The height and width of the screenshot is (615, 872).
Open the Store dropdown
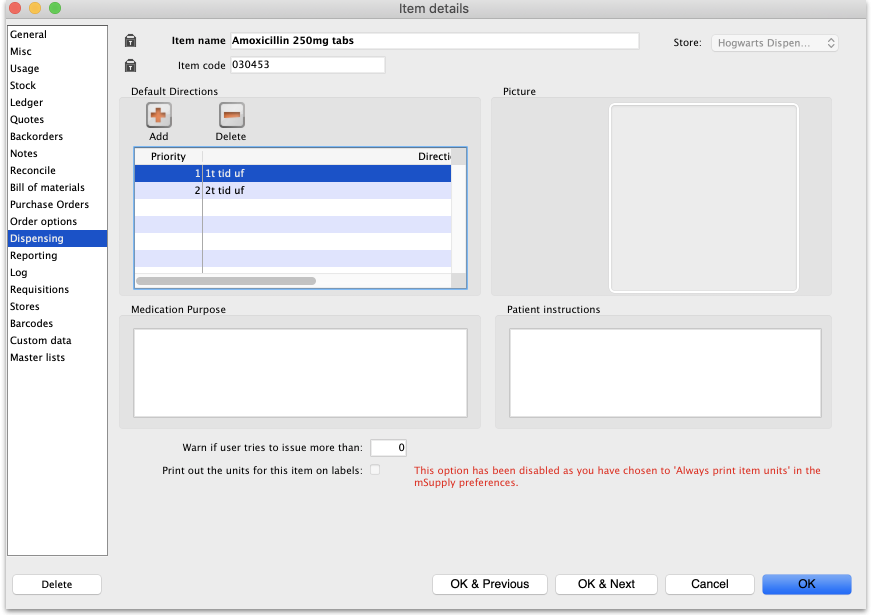[x=775, y=43]
